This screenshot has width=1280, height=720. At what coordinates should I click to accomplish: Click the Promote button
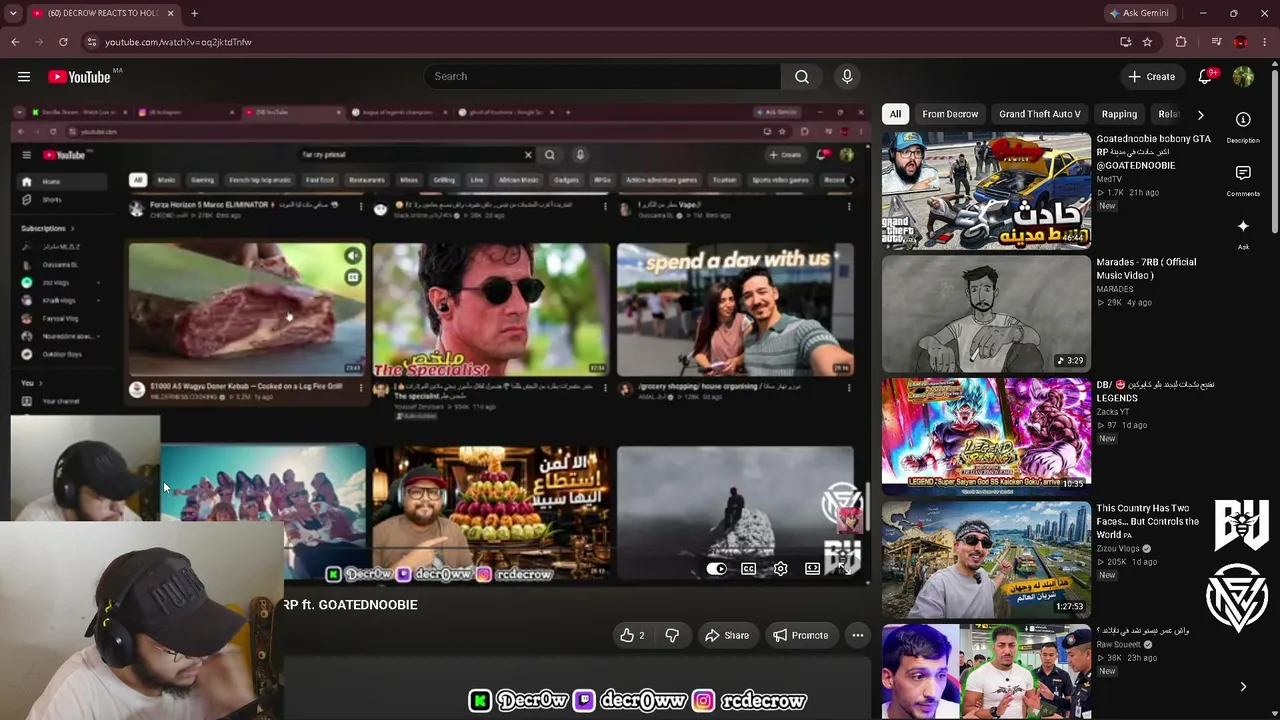[801, 635]
